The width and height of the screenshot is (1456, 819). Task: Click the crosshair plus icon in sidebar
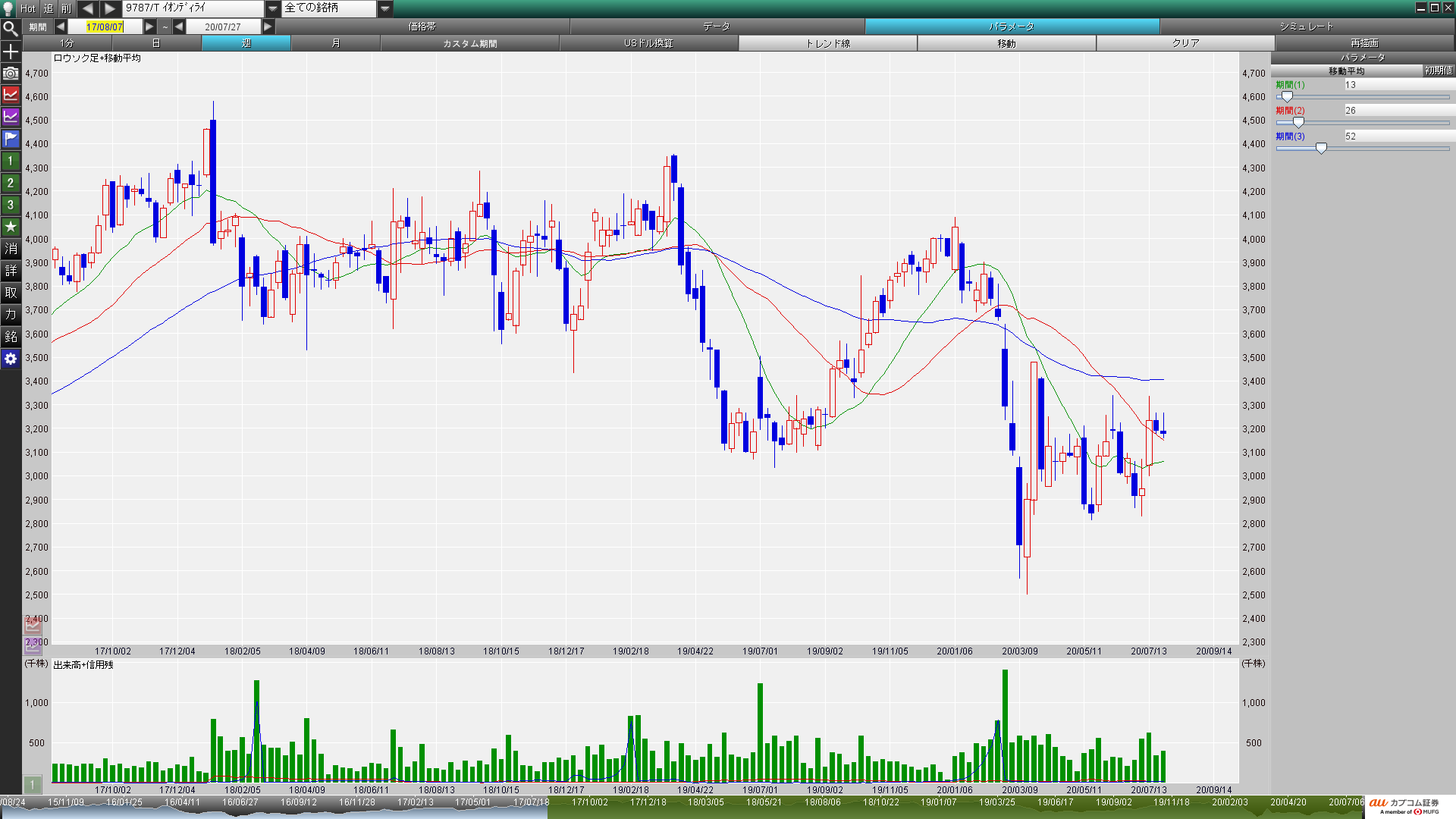coord(11,52)
